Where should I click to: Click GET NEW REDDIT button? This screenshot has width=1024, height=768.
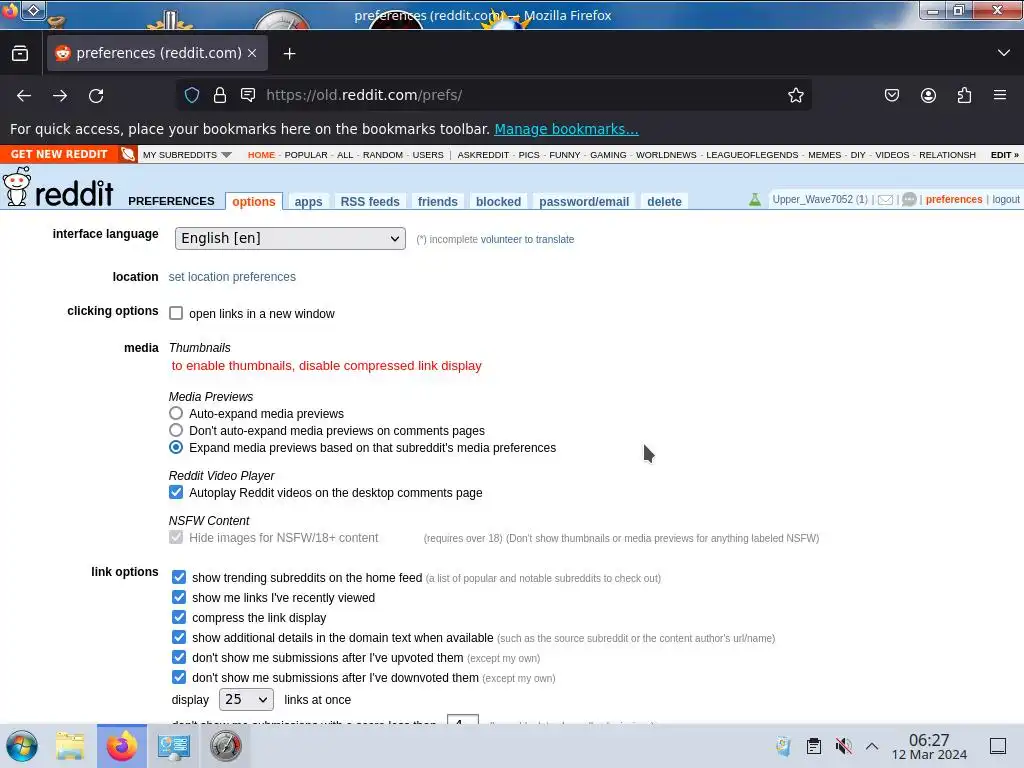[x=59, y=154]
